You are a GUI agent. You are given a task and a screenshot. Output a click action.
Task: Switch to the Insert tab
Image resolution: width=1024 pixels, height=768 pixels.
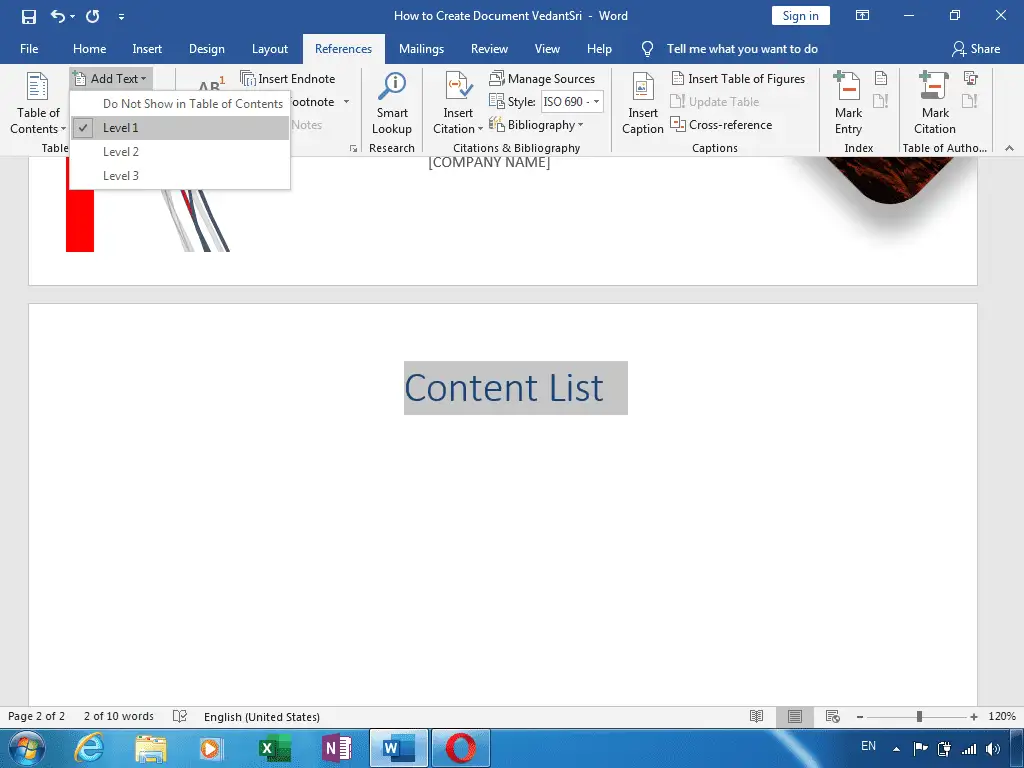point(147,49)
